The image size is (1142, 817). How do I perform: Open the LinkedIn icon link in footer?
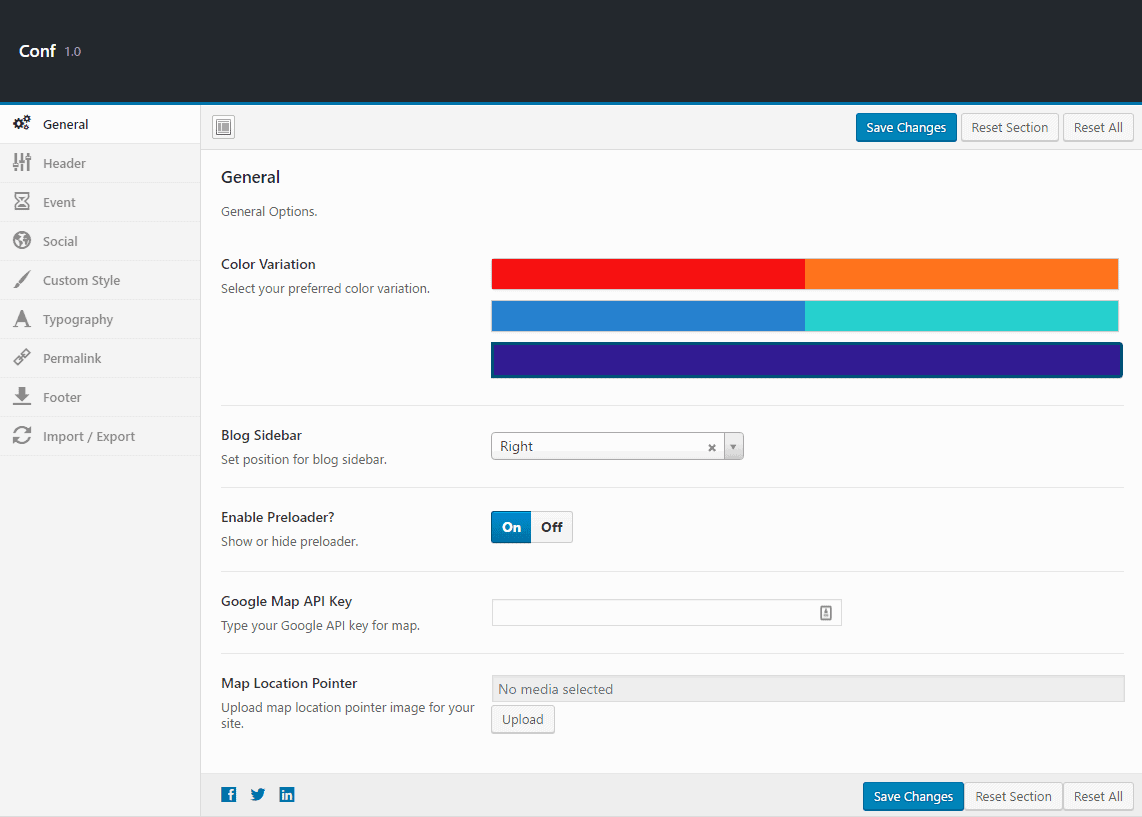(x=287, y=795)
